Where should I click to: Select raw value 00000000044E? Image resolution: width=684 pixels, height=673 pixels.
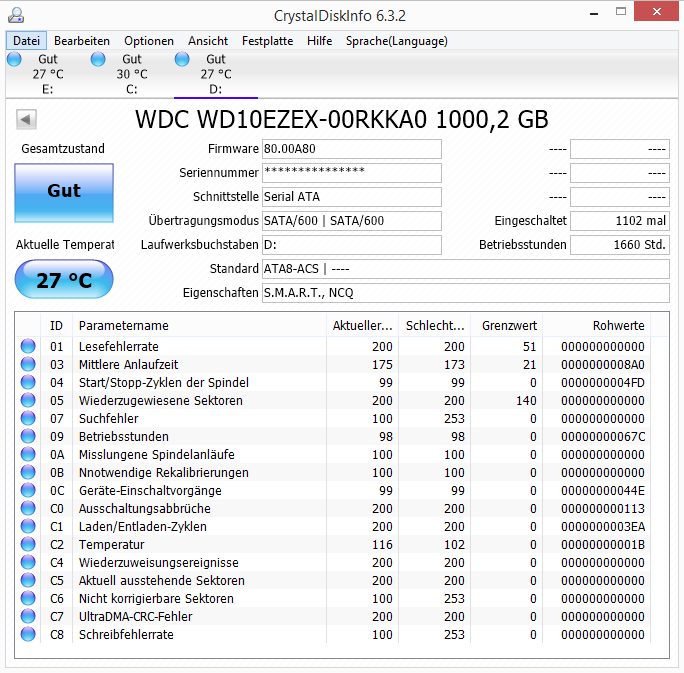(x=603, y=491)
